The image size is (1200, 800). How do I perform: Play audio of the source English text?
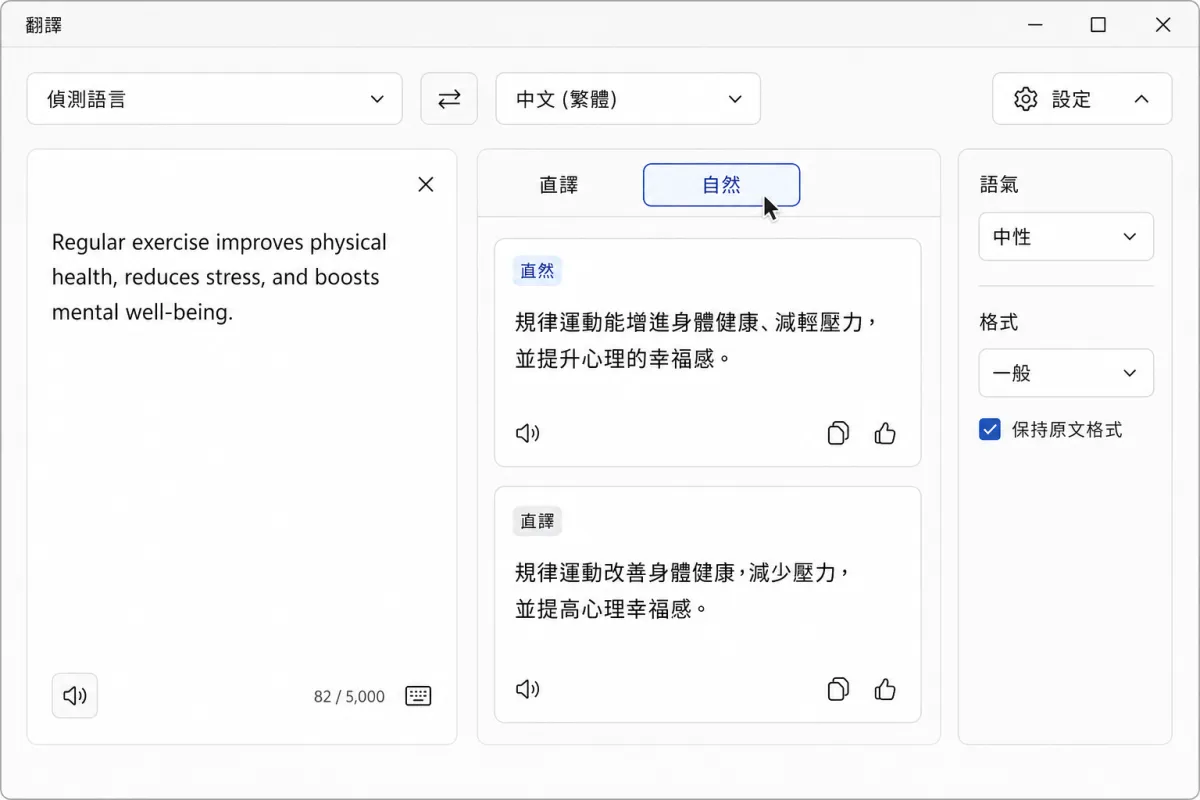(75, 696)
